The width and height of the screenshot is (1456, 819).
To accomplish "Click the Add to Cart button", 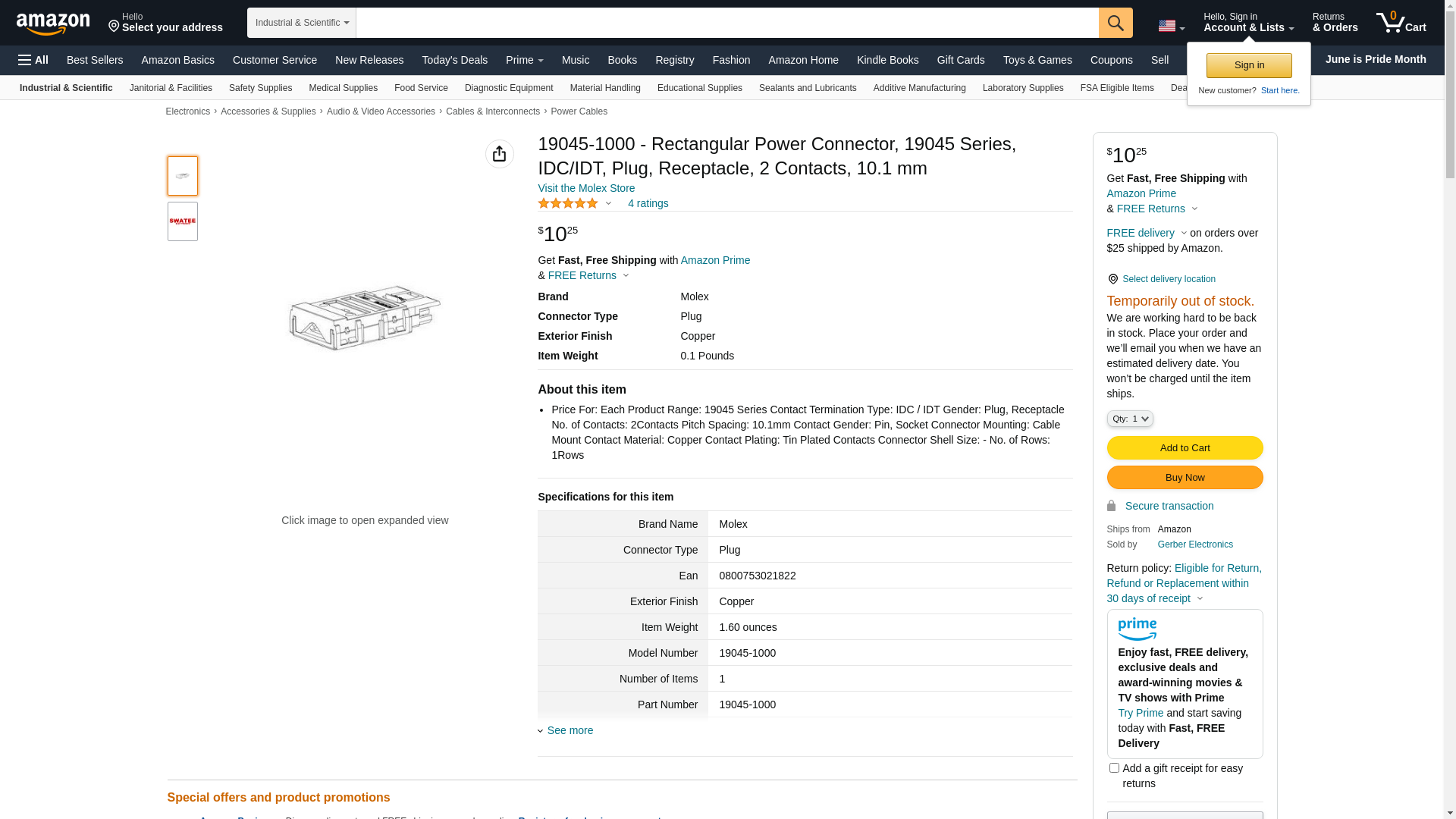I will coord(1185,447).
